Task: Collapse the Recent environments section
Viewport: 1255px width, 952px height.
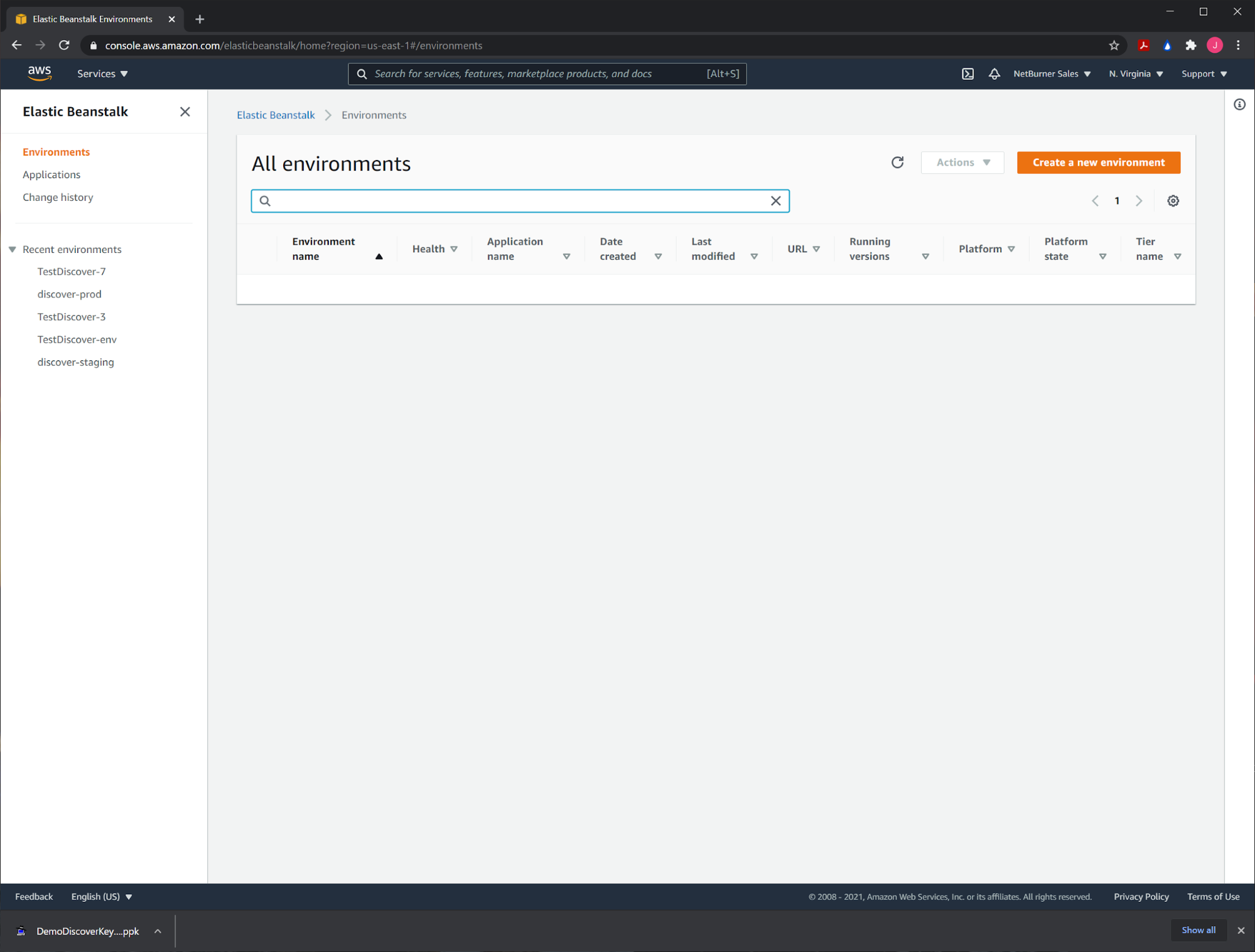Action: click(x=13, y=250)
